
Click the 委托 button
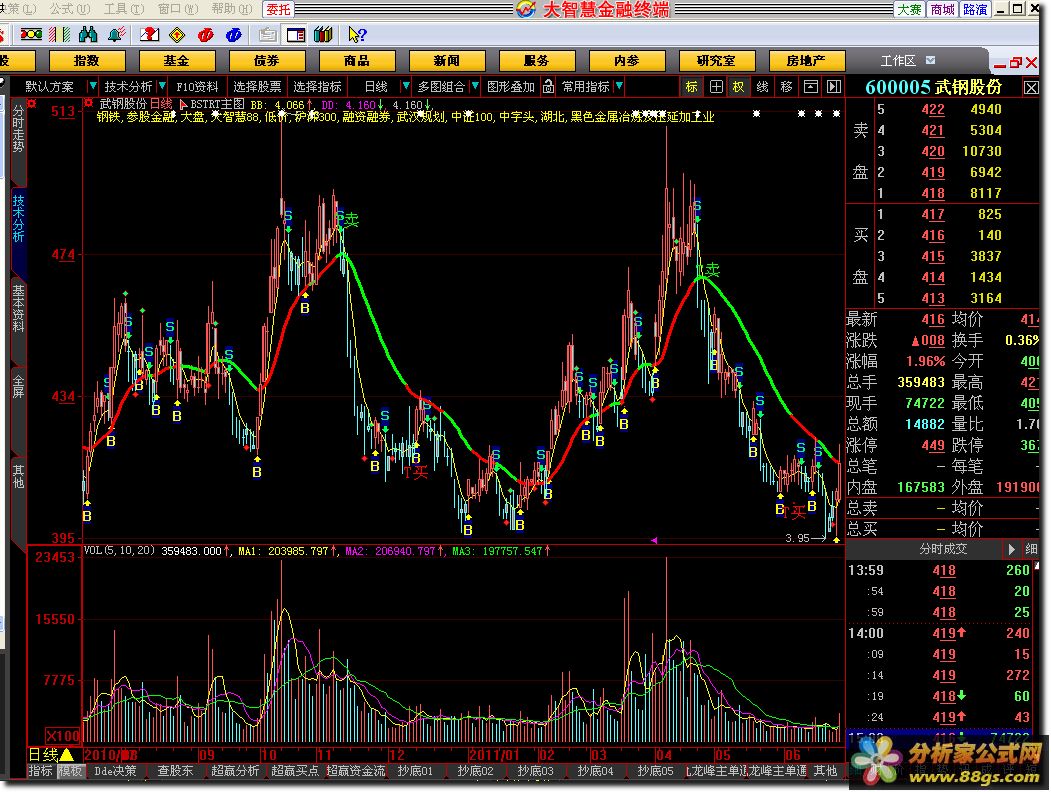click(278, 9)
